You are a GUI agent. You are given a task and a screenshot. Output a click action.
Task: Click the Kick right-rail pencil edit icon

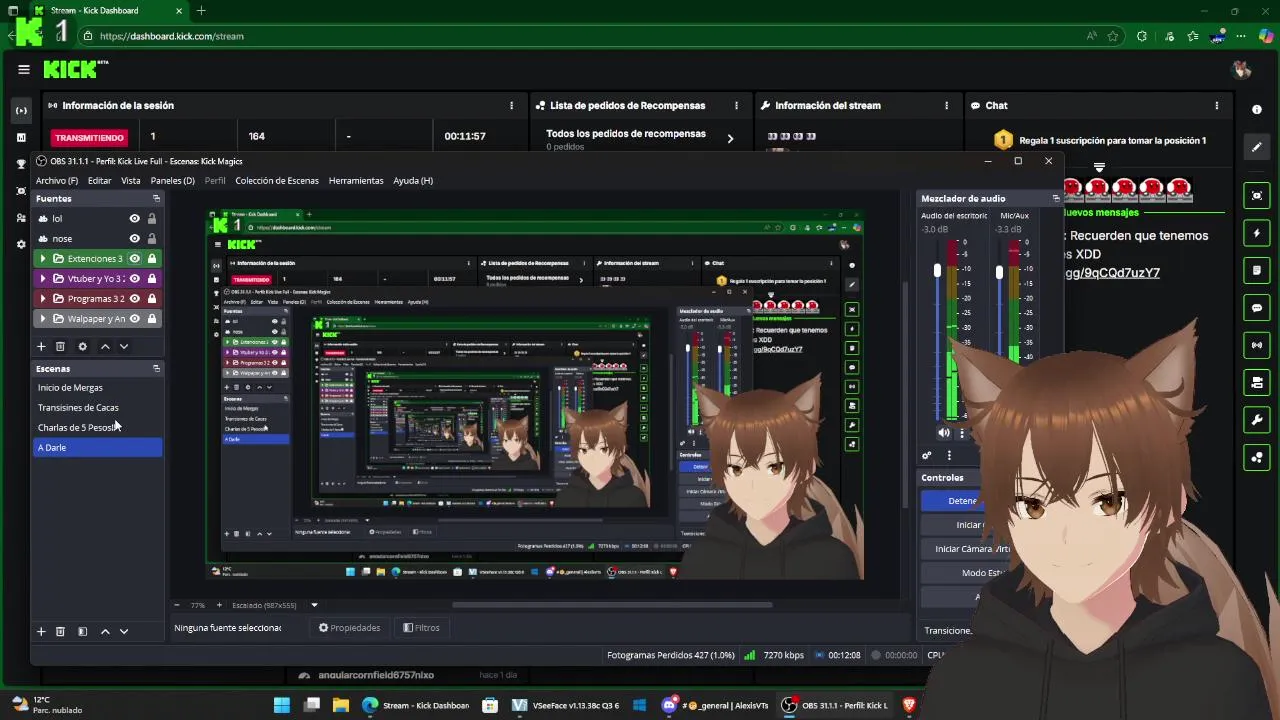1257,147
